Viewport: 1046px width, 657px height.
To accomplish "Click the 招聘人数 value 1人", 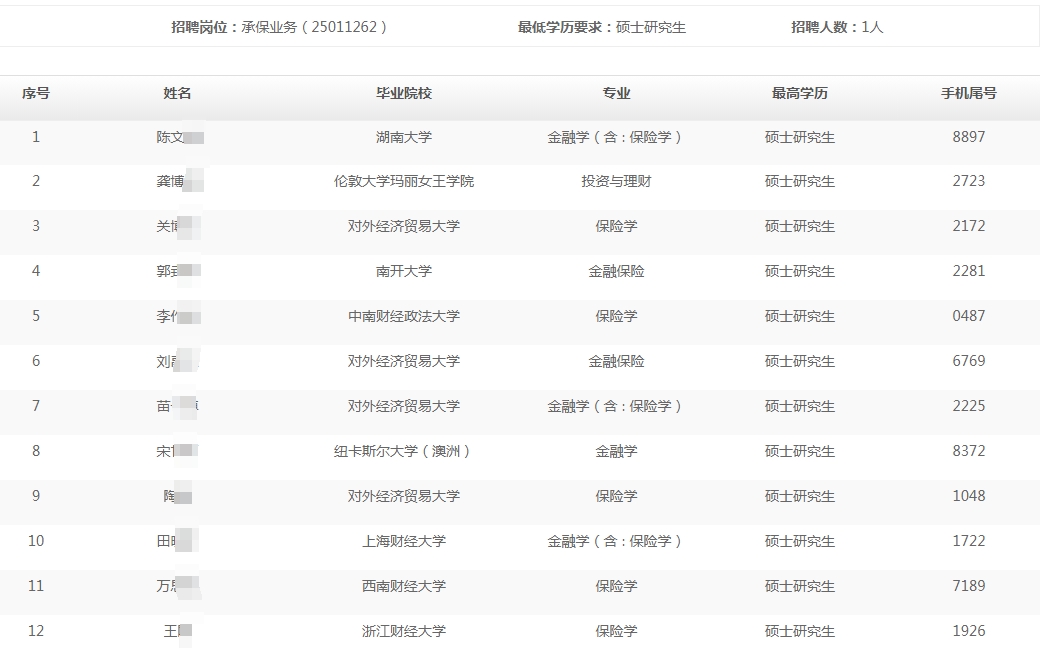I will [x=872, y=27].
